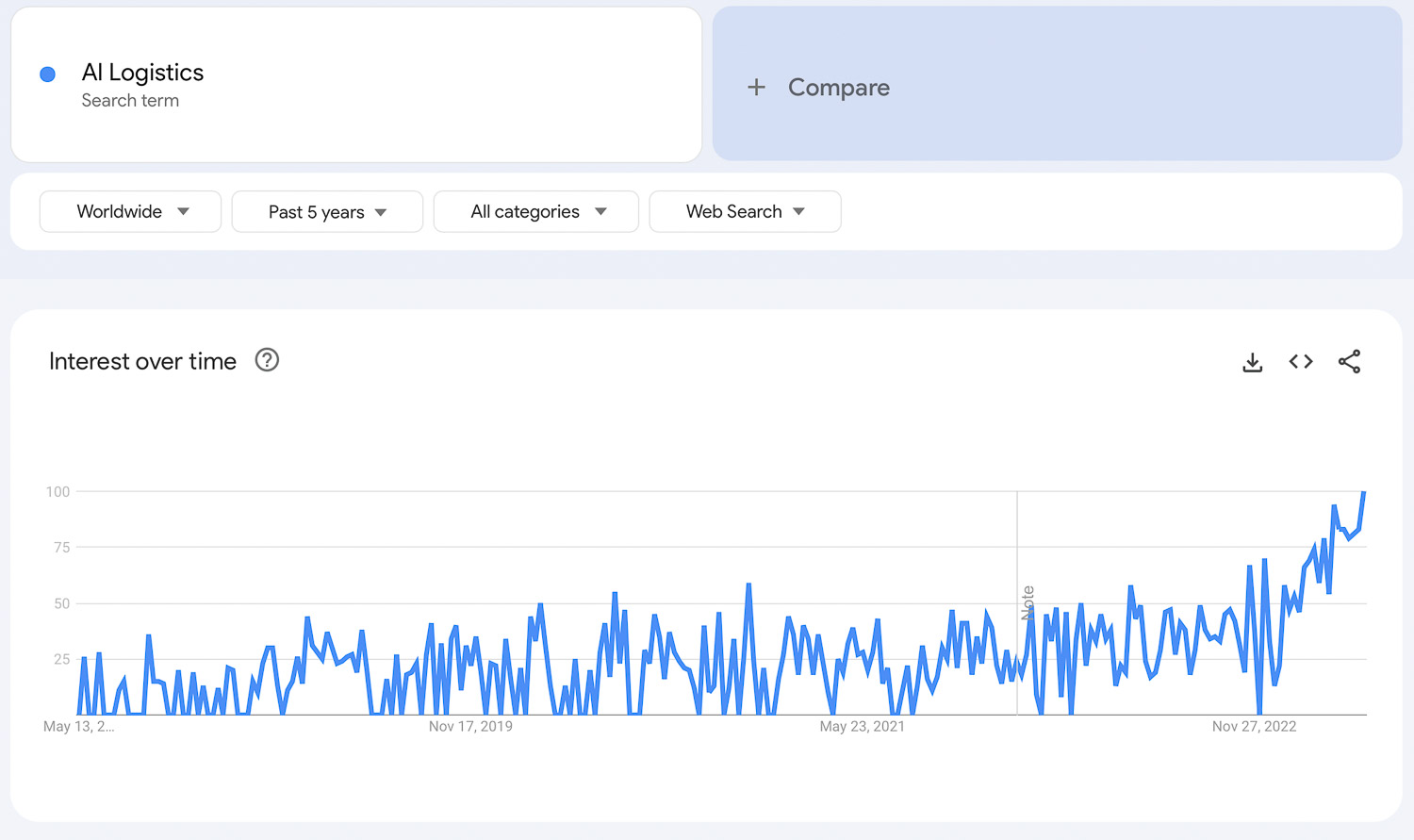Select the May 23, 2021 axis label
Image resolution: width=1414 pixels, height=840 pixels.
point(862,727)
